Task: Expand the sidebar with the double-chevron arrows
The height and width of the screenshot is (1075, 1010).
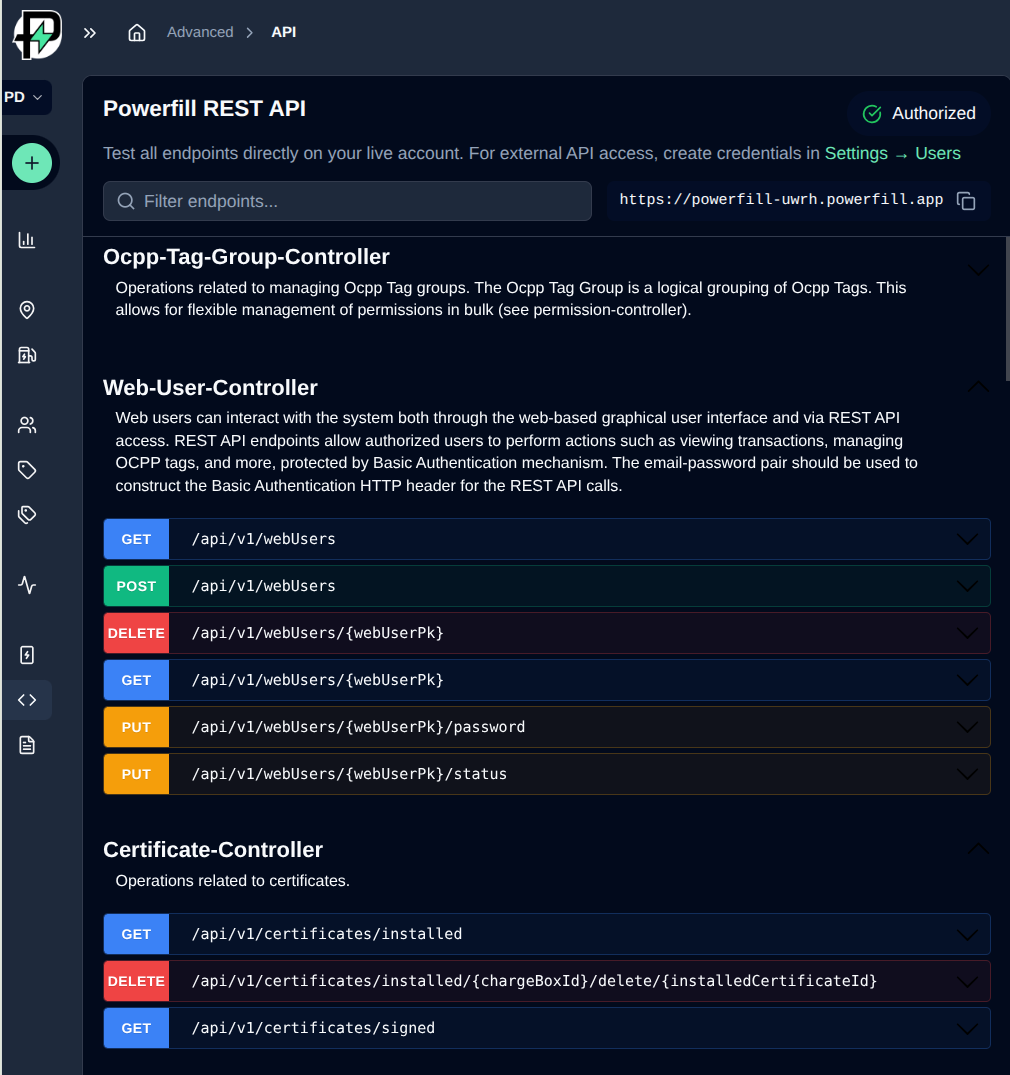Action: (x=89, y=31)
